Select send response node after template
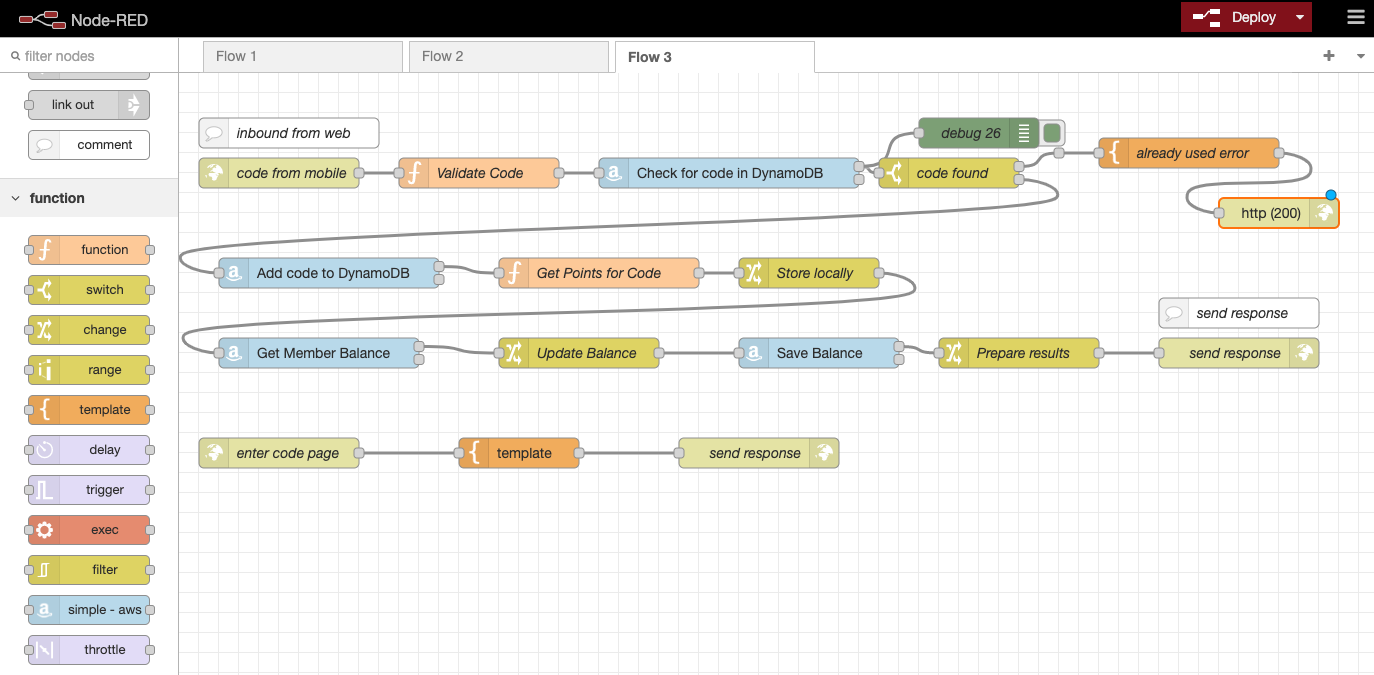The width and height of the screenshot is (1374, 675). click(759, 453)
